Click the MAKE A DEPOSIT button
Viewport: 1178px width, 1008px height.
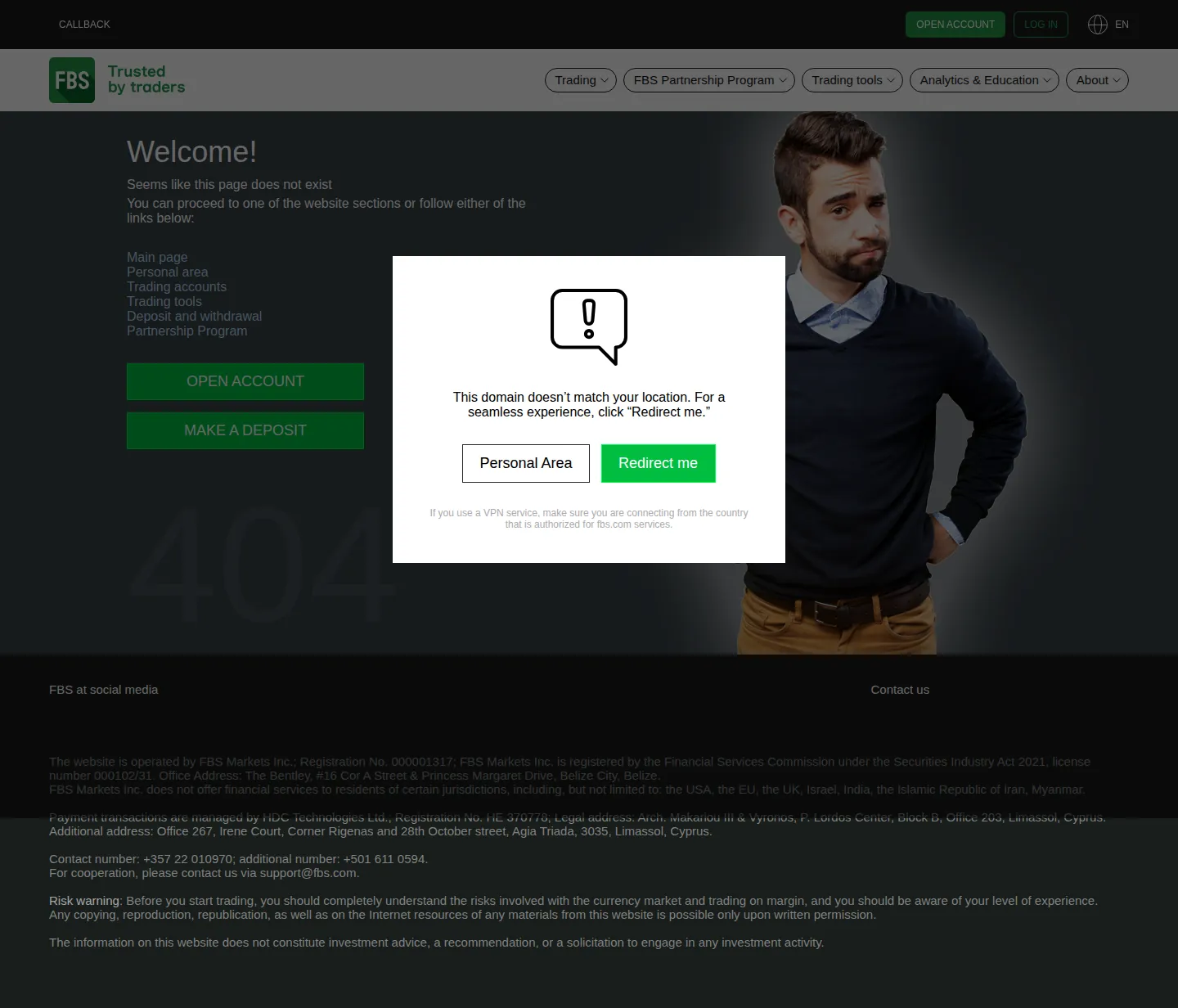pos(245,430)
